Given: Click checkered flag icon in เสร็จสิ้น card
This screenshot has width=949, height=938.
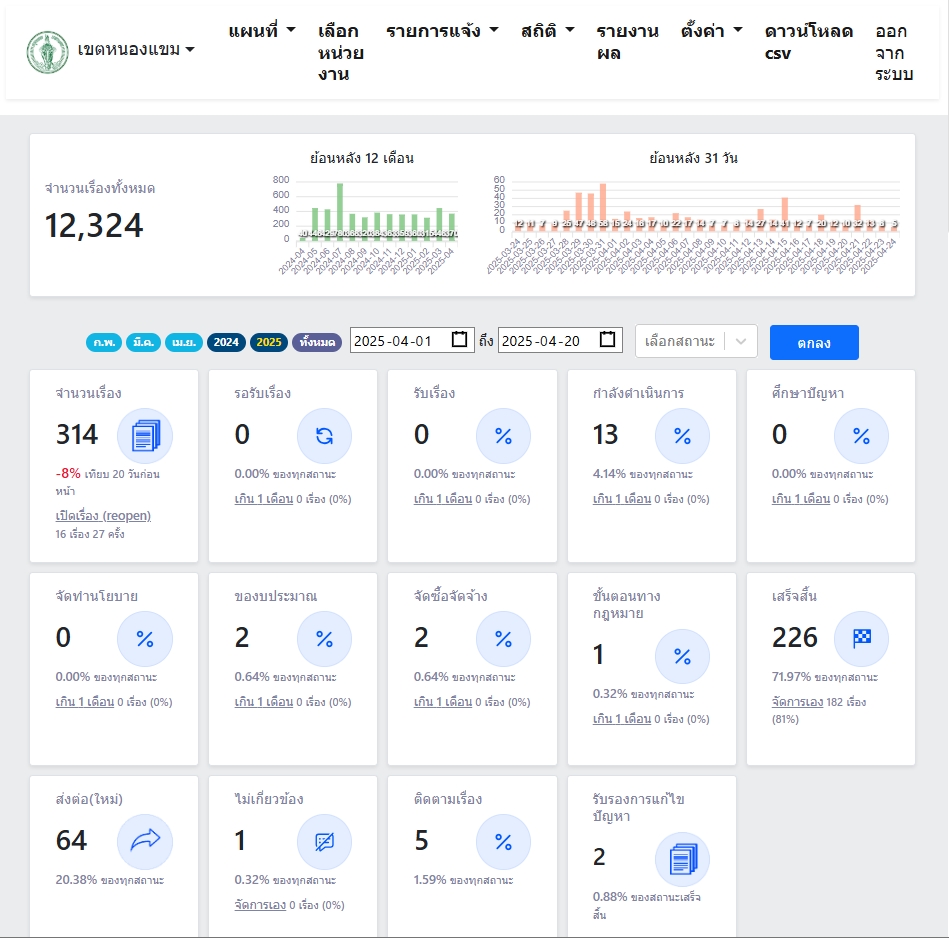Looking at the screenshot, I should (861, 638).
